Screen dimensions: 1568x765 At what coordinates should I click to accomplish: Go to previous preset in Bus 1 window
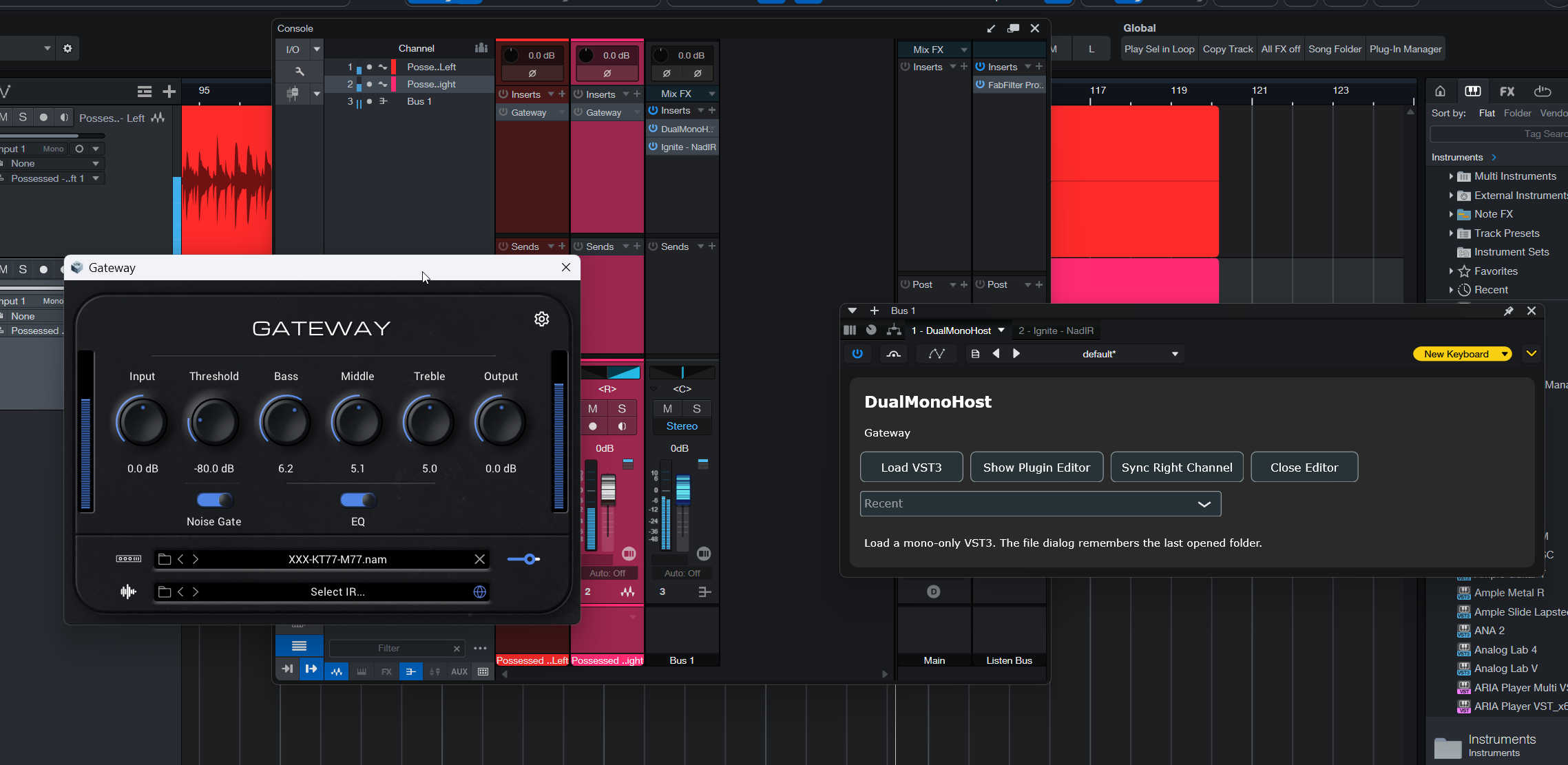996,354
